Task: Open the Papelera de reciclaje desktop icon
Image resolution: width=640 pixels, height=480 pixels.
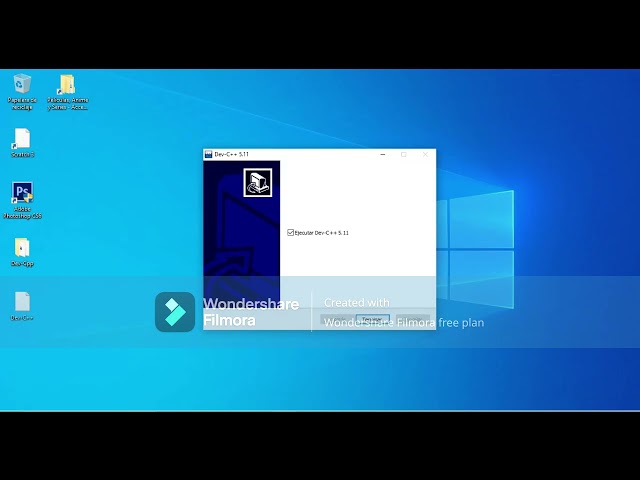Action: tap(22, 92)
